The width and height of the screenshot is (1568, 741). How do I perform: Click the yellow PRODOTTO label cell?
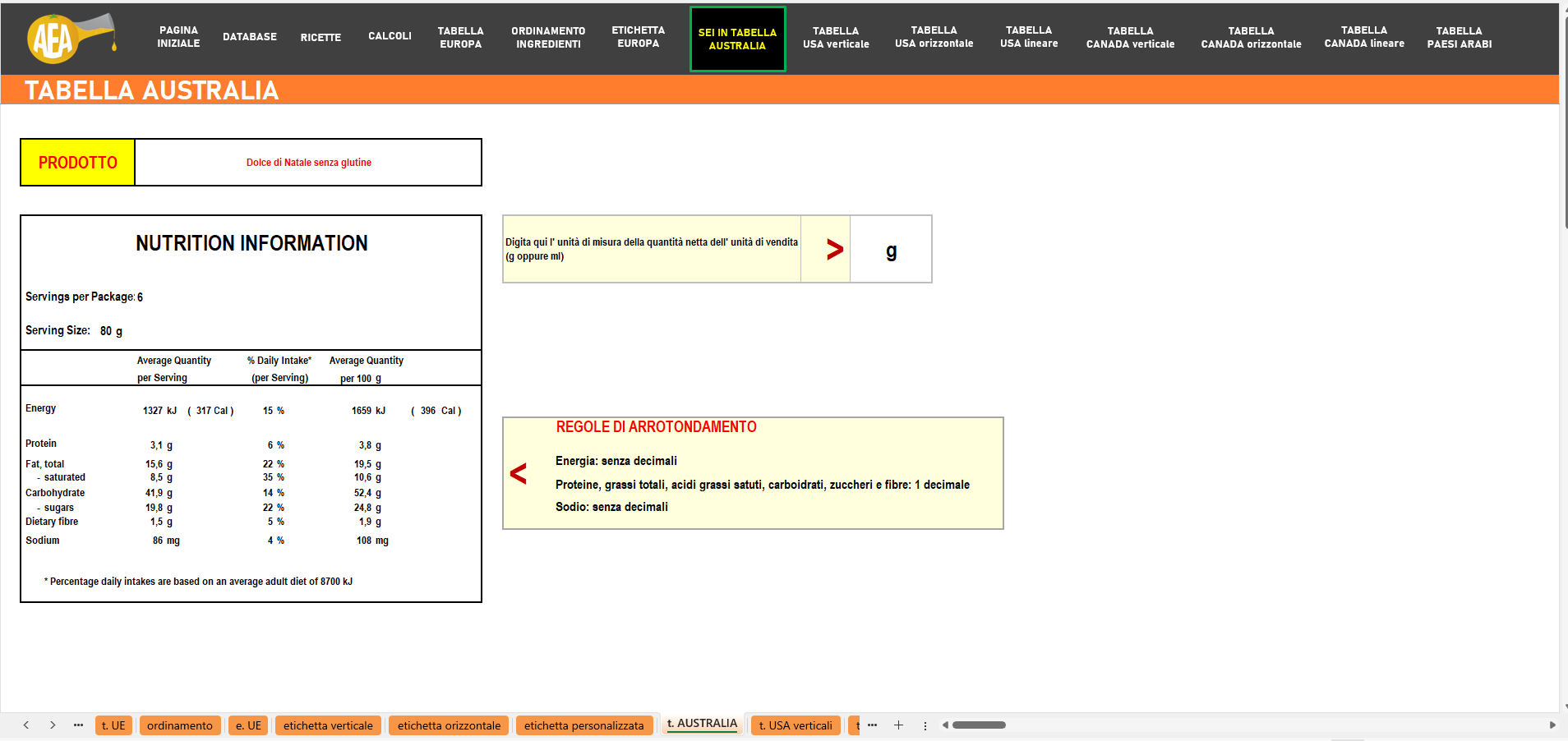pyautogui.click(x=78, y=163)
